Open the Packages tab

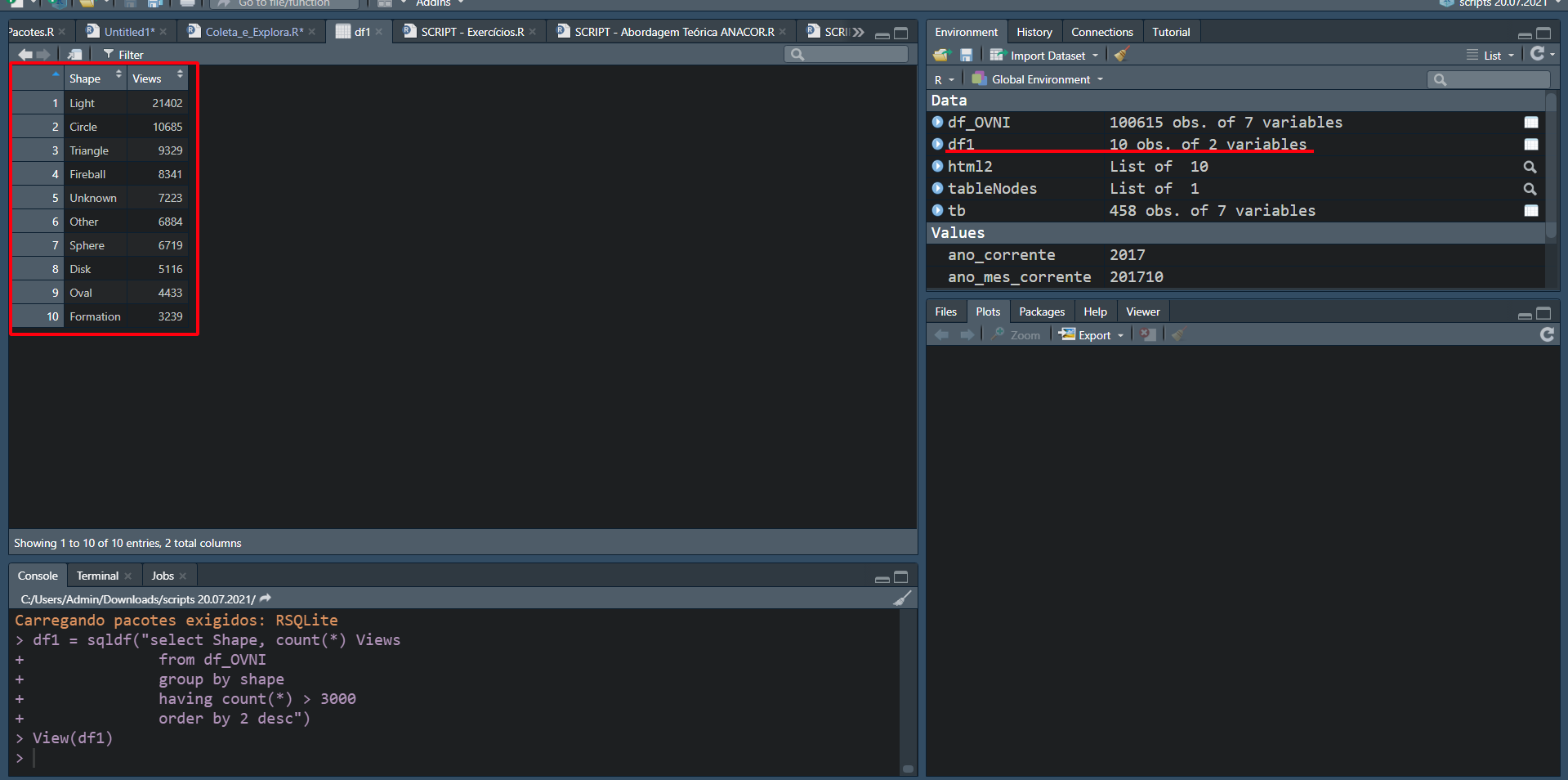coord(1041,312)
